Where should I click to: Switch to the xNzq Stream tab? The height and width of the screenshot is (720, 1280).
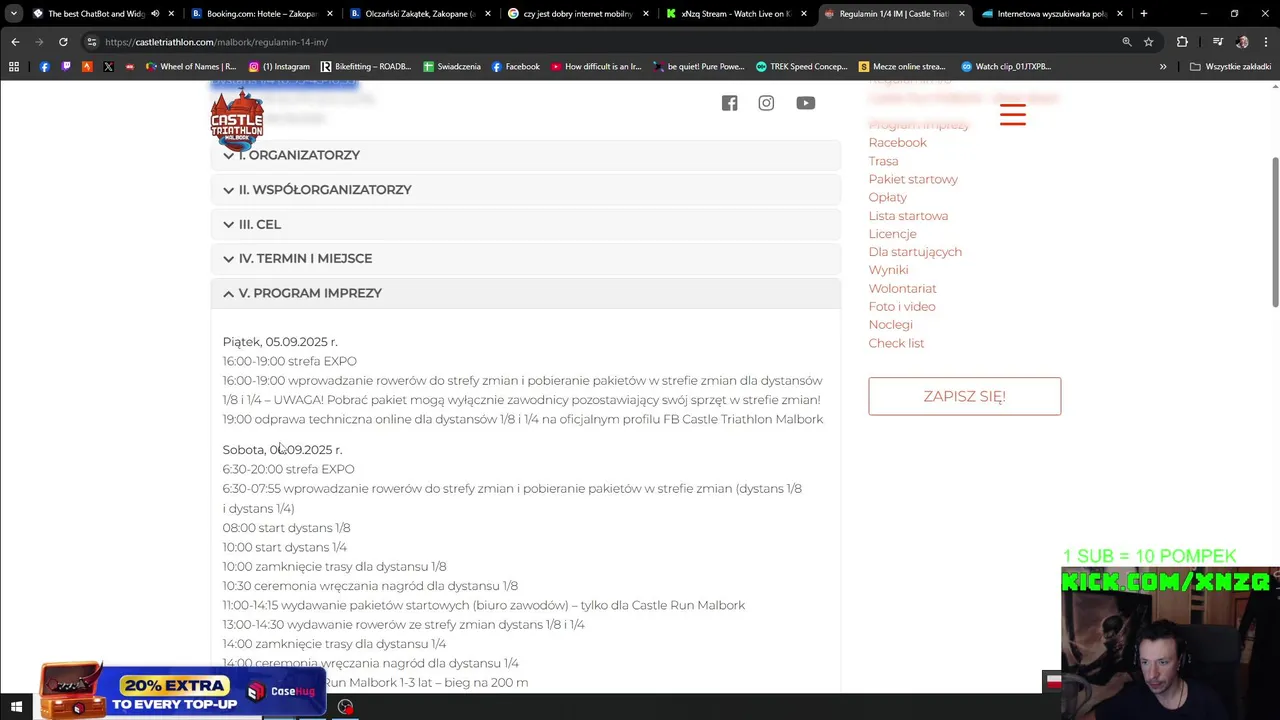coord(735,14)
